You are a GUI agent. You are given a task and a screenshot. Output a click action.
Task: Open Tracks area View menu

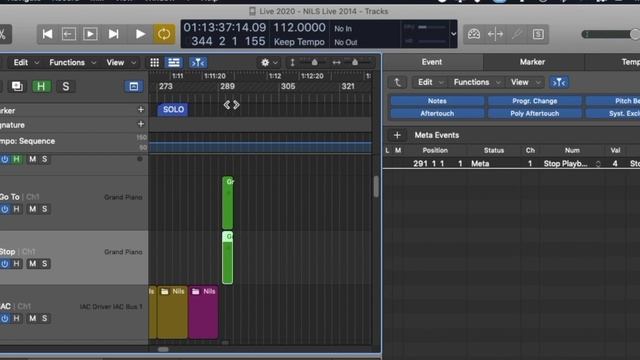tap(121, 62)
